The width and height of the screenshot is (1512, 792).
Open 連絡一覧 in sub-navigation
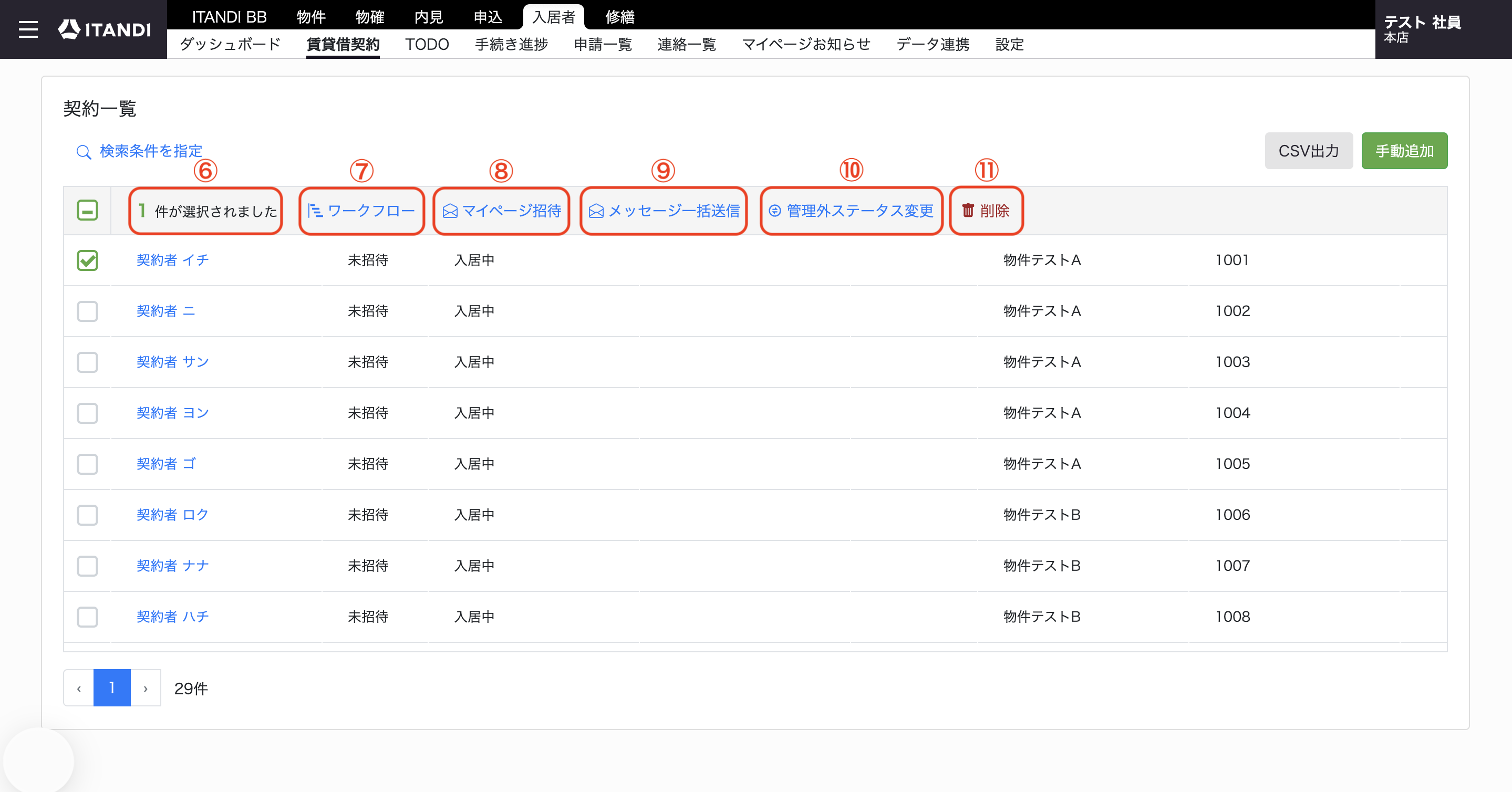687,44
